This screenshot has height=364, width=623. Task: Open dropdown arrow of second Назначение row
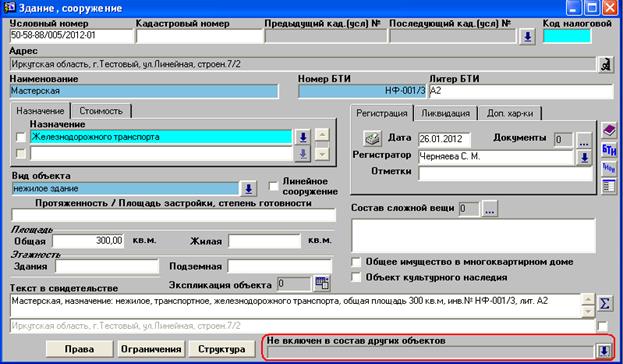point(303,153)
